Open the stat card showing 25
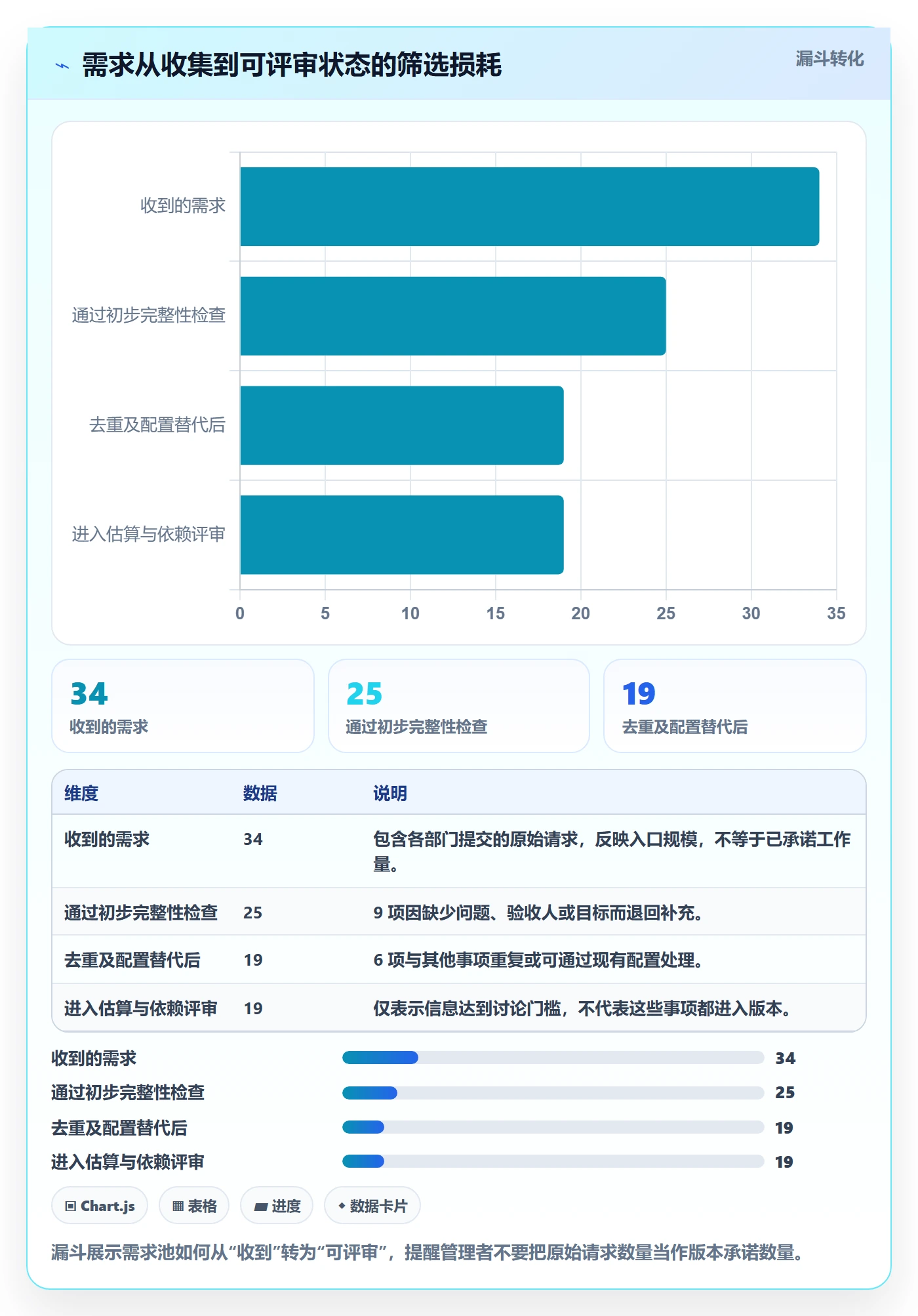Screen dimensions: 918x1316 click(x=459, y=706)
